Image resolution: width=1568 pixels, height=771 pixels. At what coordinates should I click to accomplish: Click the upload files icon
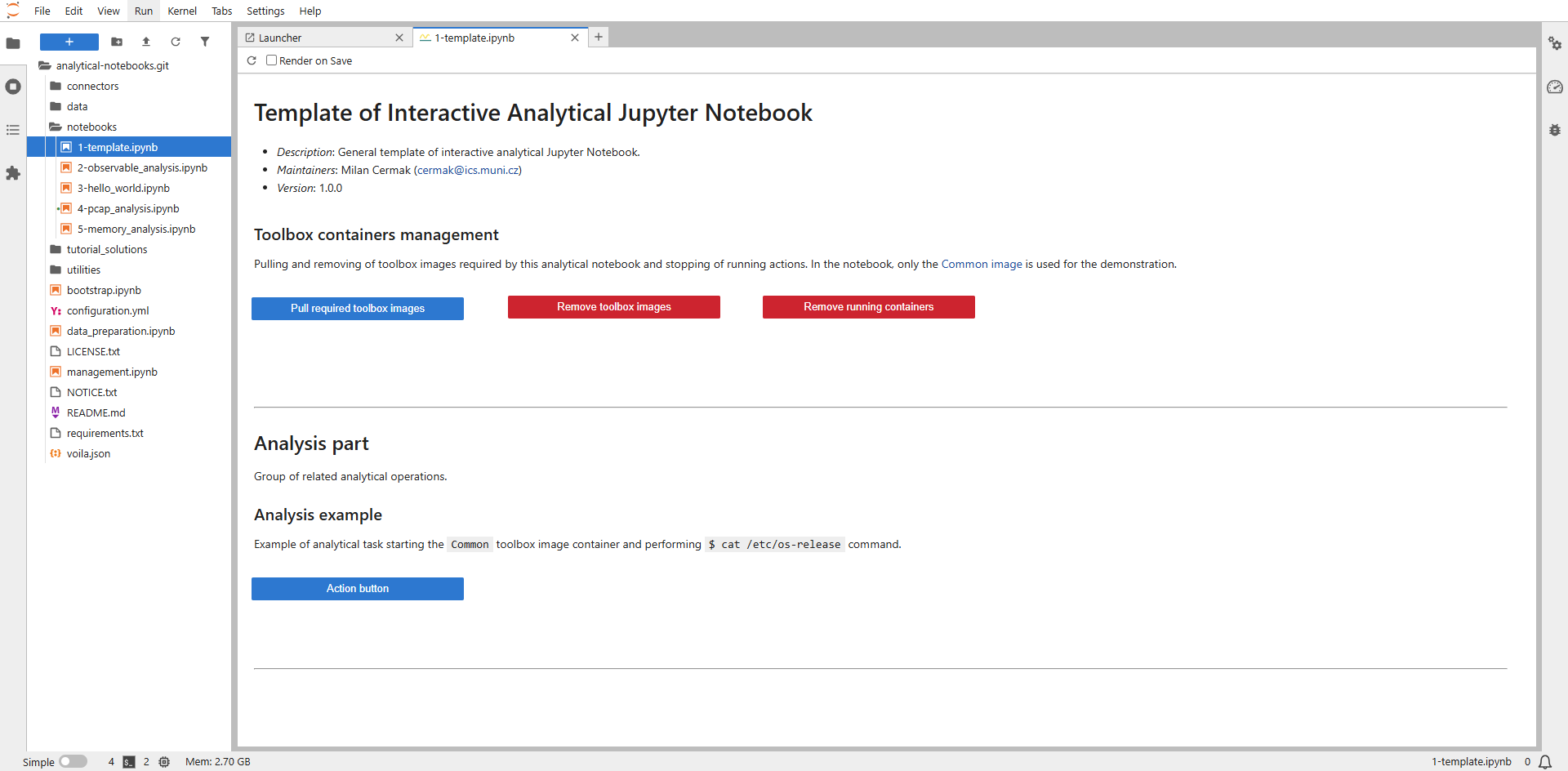tap(146, 41)
